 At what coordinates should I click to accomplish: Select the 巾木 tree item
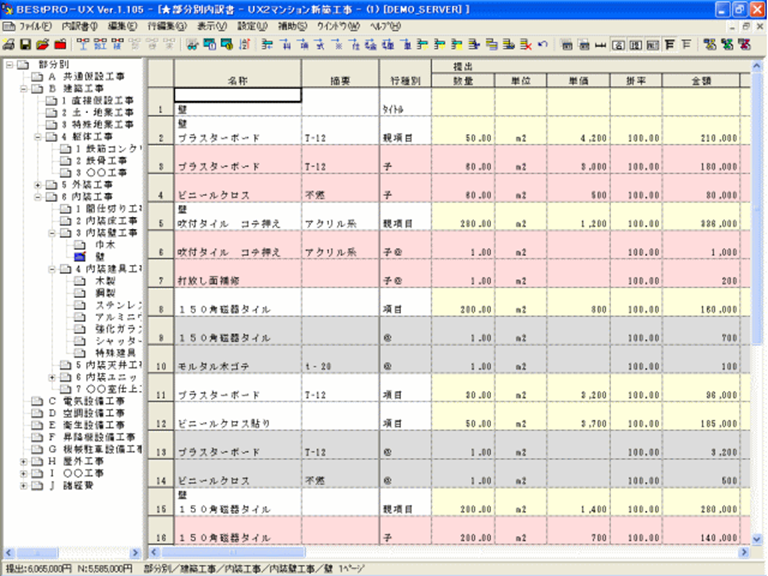[105, 244]
